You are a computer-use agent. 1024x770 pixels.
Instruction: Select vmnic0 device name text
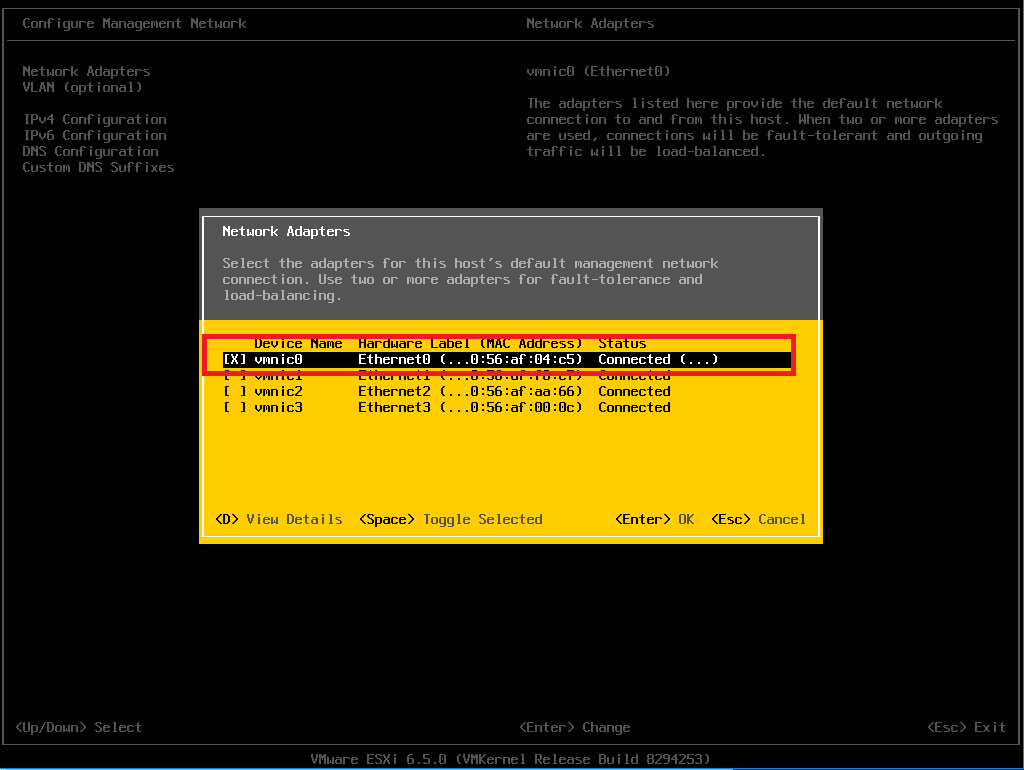[278, 360]
